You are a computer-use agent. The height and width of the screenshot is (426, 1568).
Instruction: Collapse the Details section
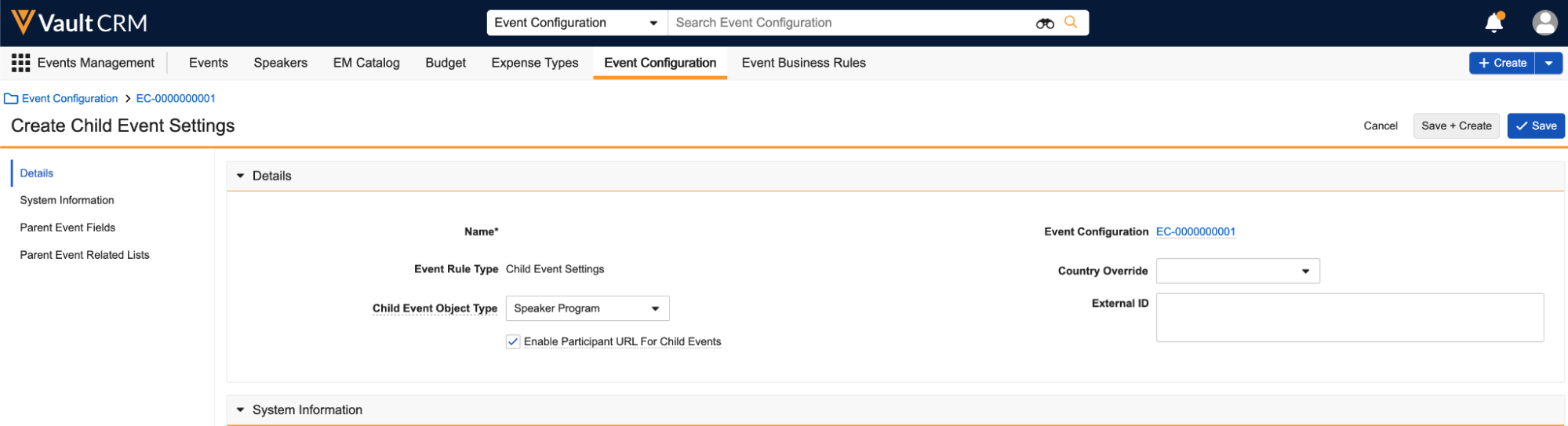[x=241, y=177]
